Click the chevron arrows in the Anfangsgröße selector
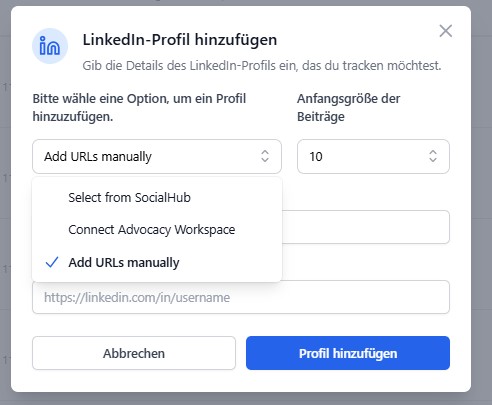Viewport: 492px width, 405px height. point(433,156)
